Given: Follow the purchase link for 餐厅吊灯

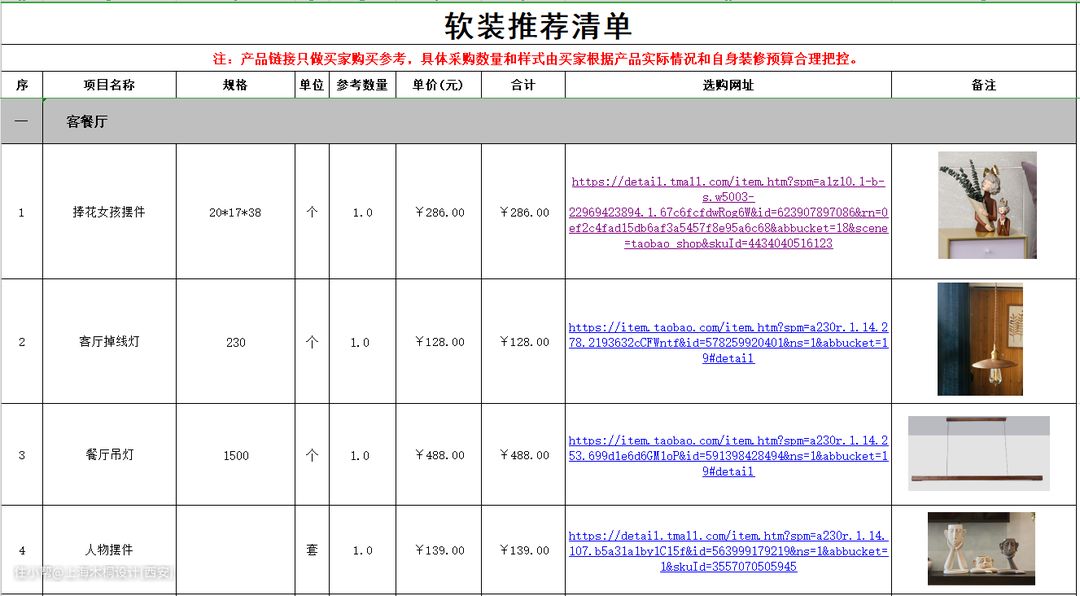Looking at the screenshot, I should (x=728, y=455).
